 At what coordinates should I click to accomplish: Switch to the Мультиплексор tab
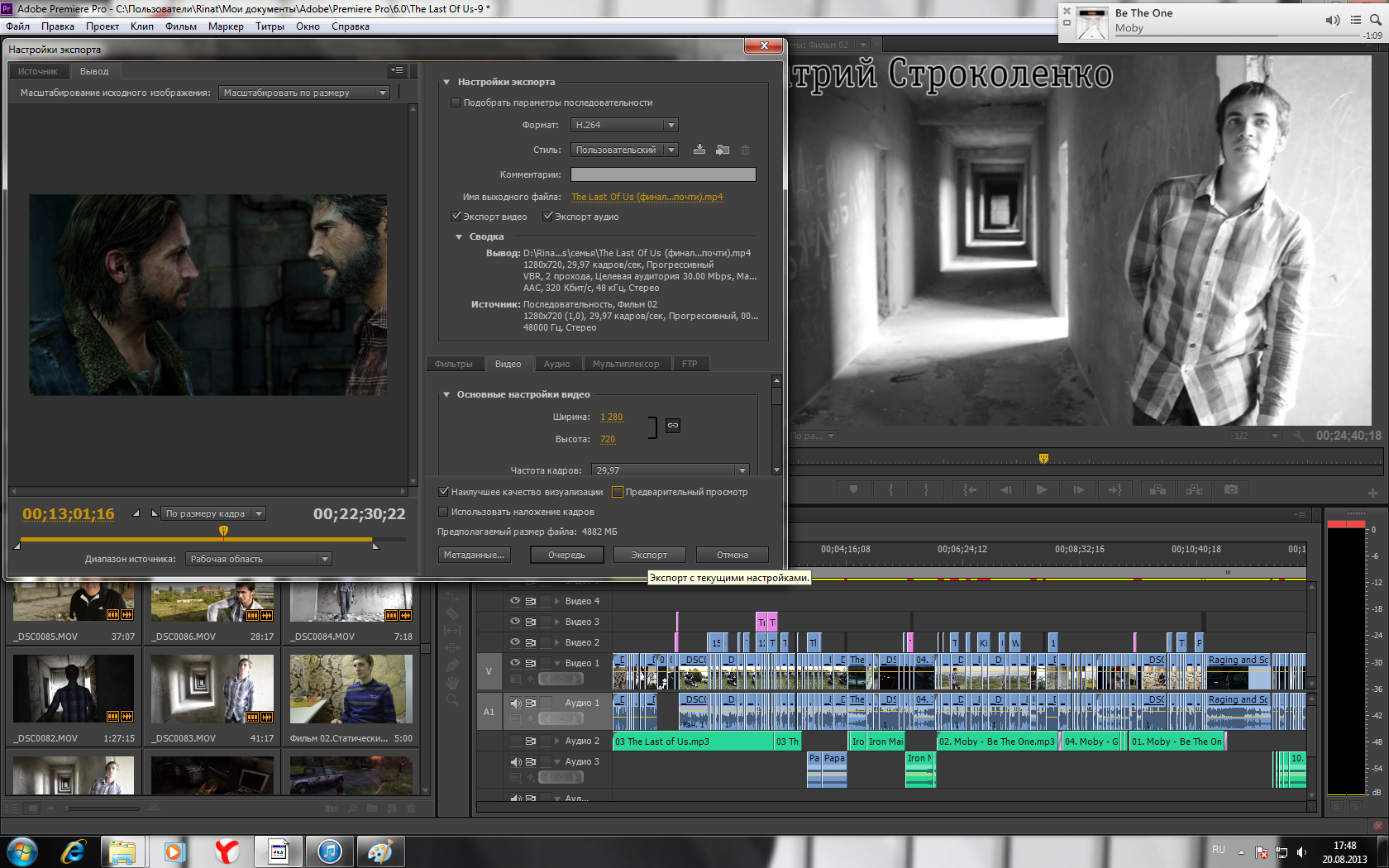626,364
